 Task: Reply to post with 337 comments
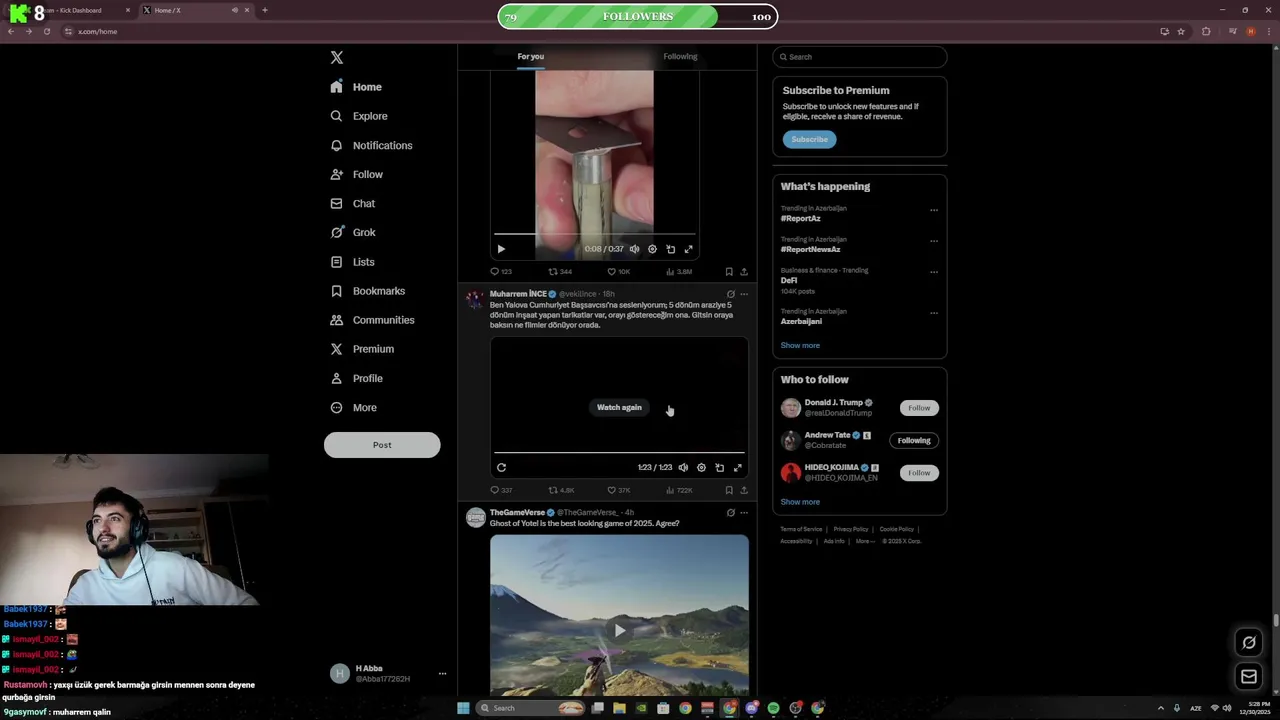501,490
